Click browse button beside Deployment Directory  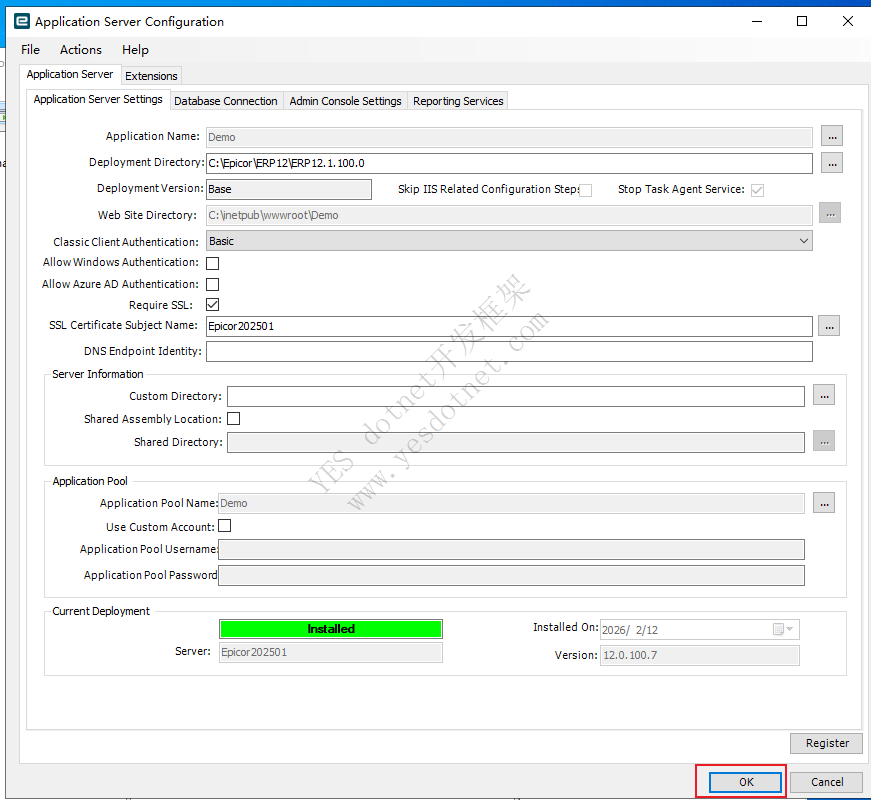(832, 163)
